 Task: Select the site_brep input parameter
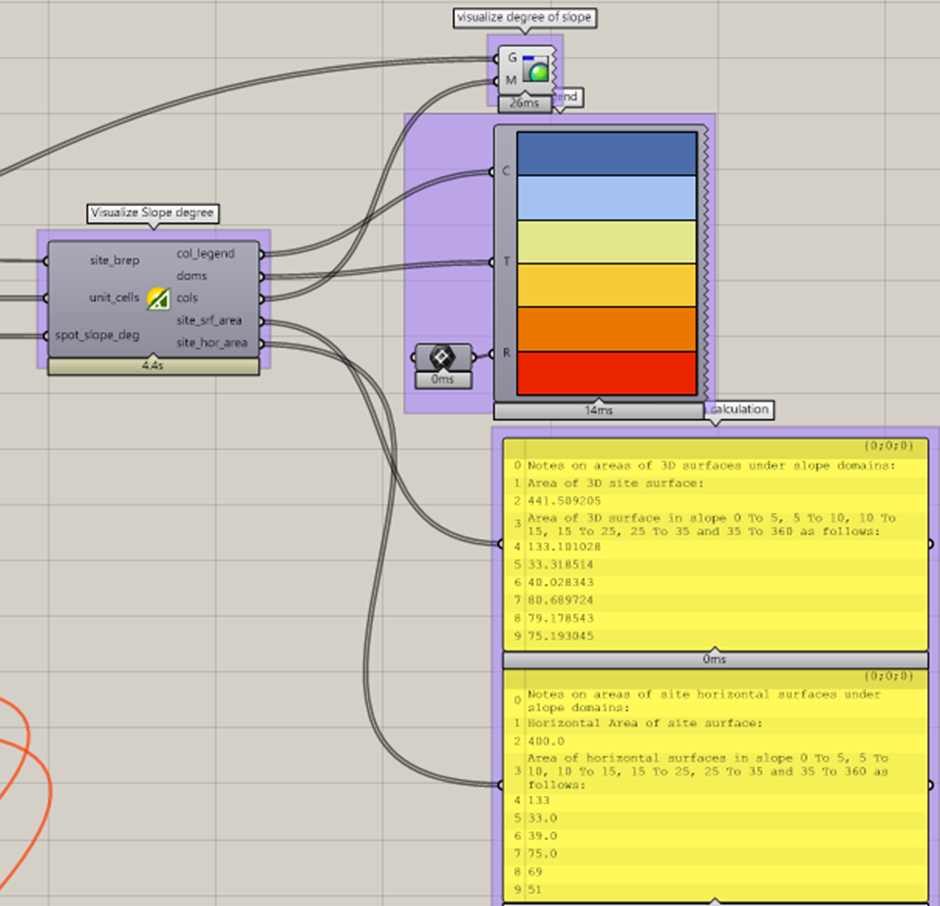[115, 260]
